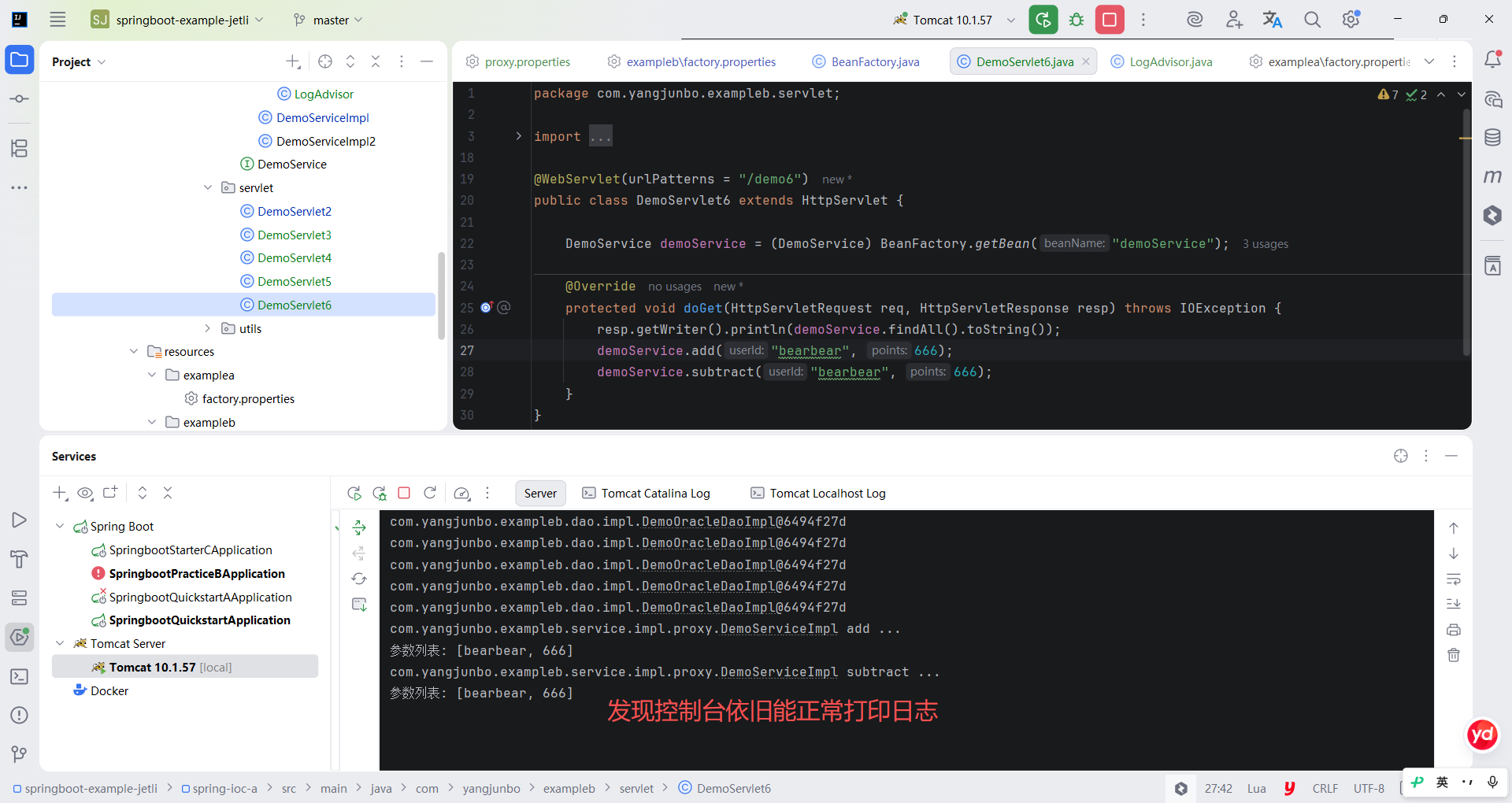Image resolution: width=1512 pixels, height=803 pixels.
Task: Open IDE settings gear
Action: [x=1351, y=20]
